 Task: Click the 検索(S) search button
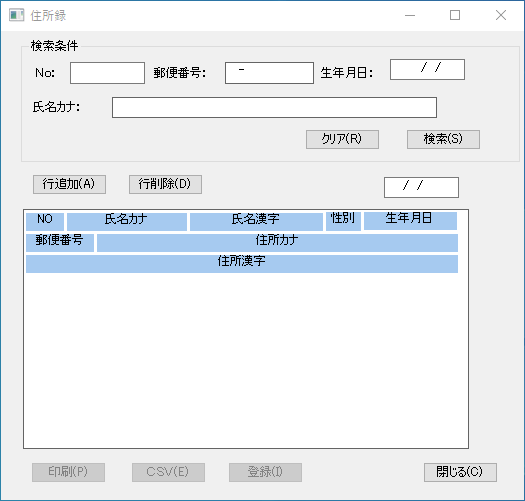point(443,139)
